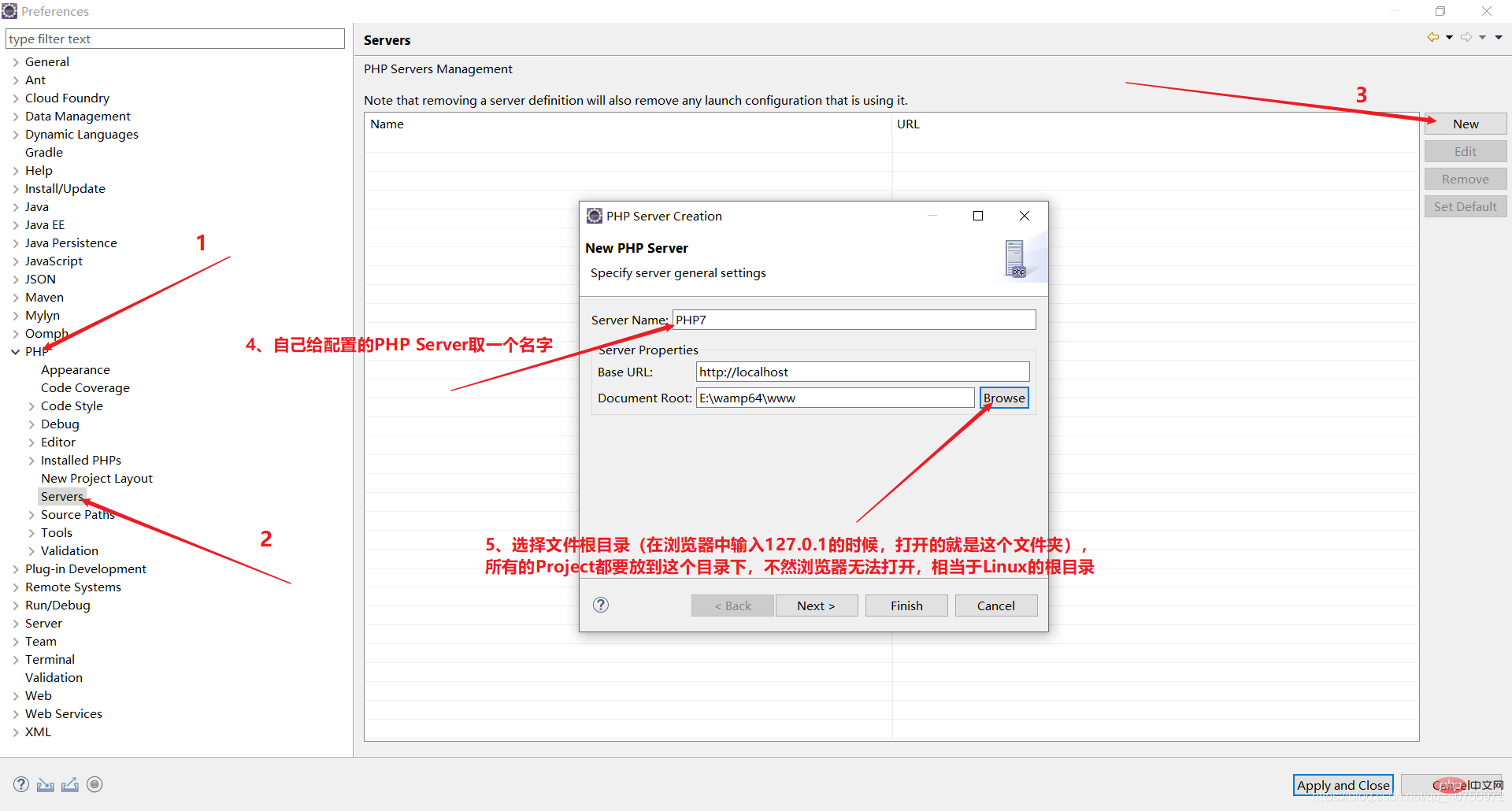This screenshot has width=1512, height=811.
Task: Click Finish in PHP Server Creation
Action: [x=906, y=605]
